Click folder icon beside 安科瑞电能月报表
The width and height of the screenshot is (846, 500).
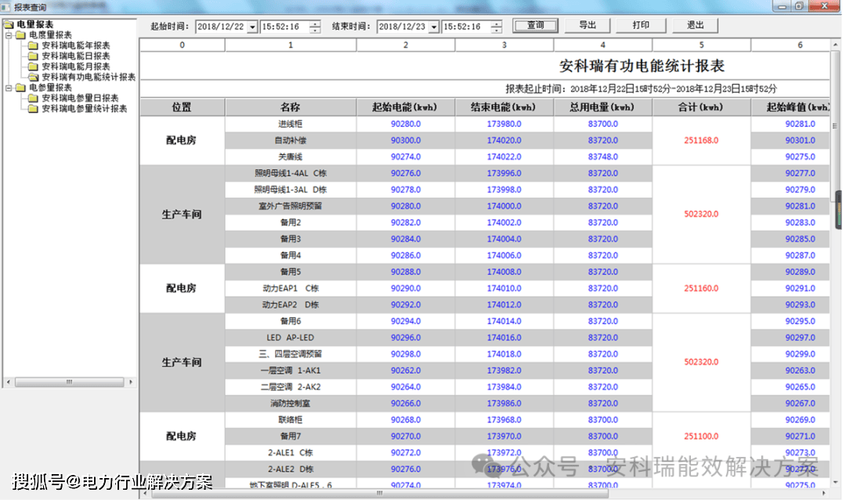33,66
